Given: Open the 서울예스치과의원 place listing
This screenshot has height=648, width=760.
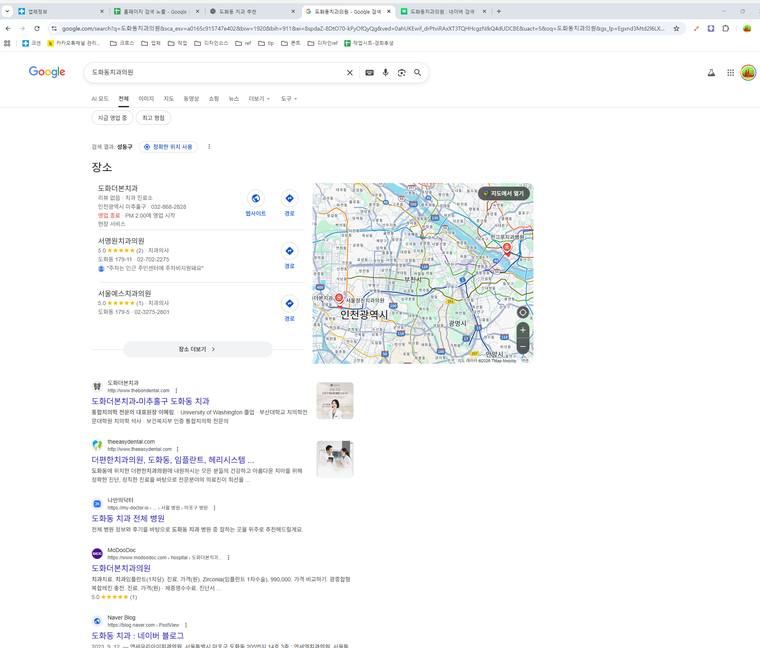Looking at the screenshot, I should [x=124, y=293].
